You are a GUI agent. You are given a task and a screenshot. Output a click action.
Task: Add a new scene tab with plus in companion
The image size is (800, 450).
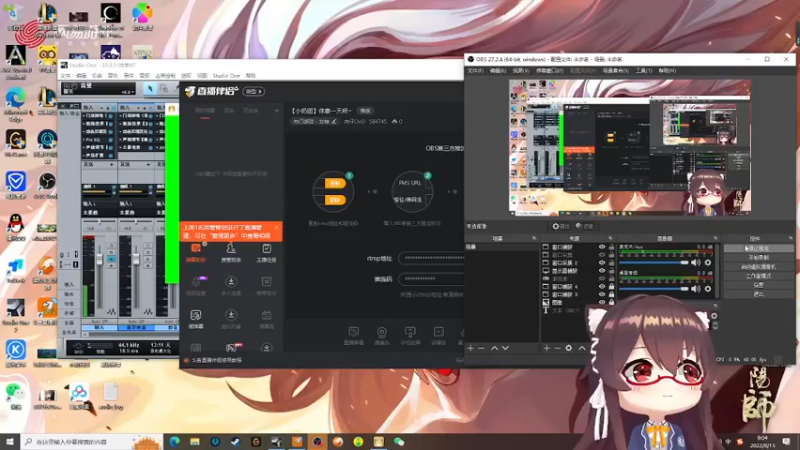click(277, 110)
